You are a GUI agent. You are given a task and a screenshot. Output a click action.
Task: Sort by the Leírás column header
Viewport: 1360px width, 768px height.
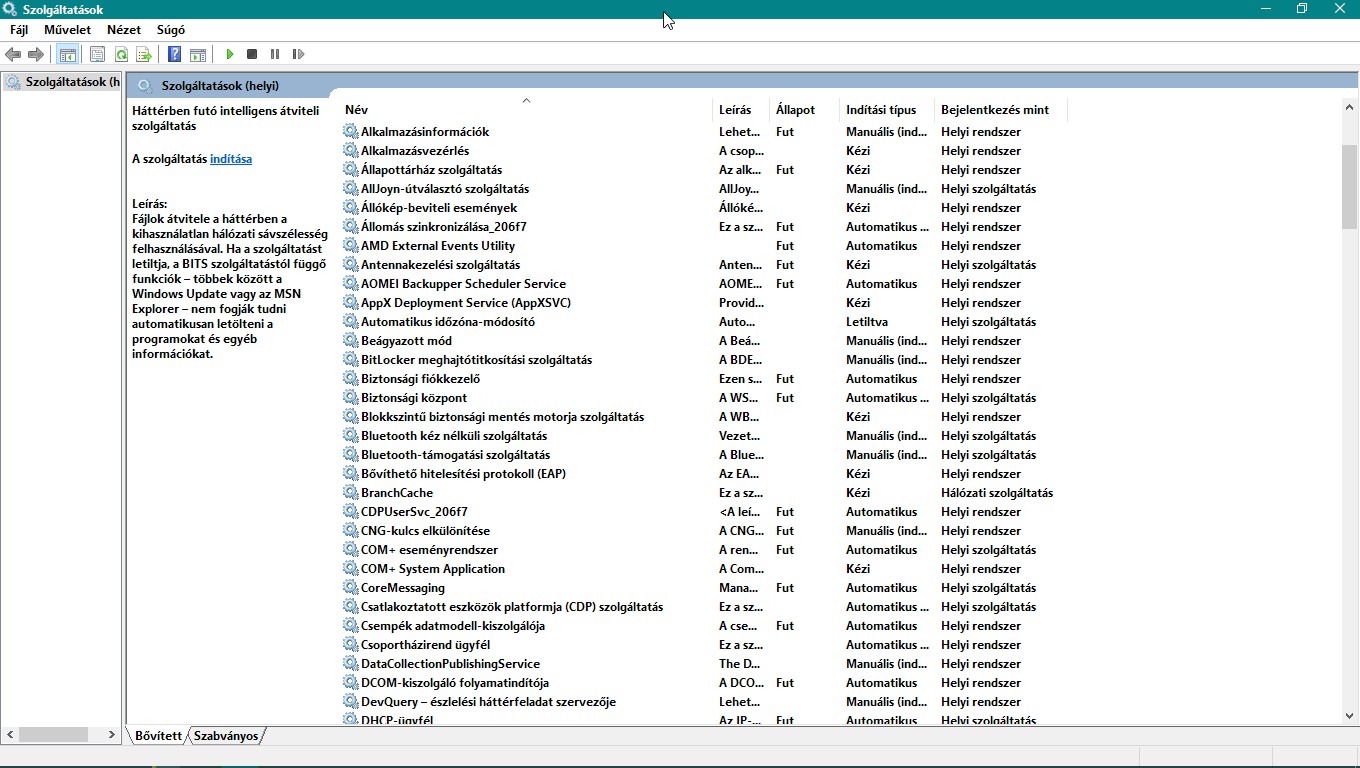[x=741, y=109]
